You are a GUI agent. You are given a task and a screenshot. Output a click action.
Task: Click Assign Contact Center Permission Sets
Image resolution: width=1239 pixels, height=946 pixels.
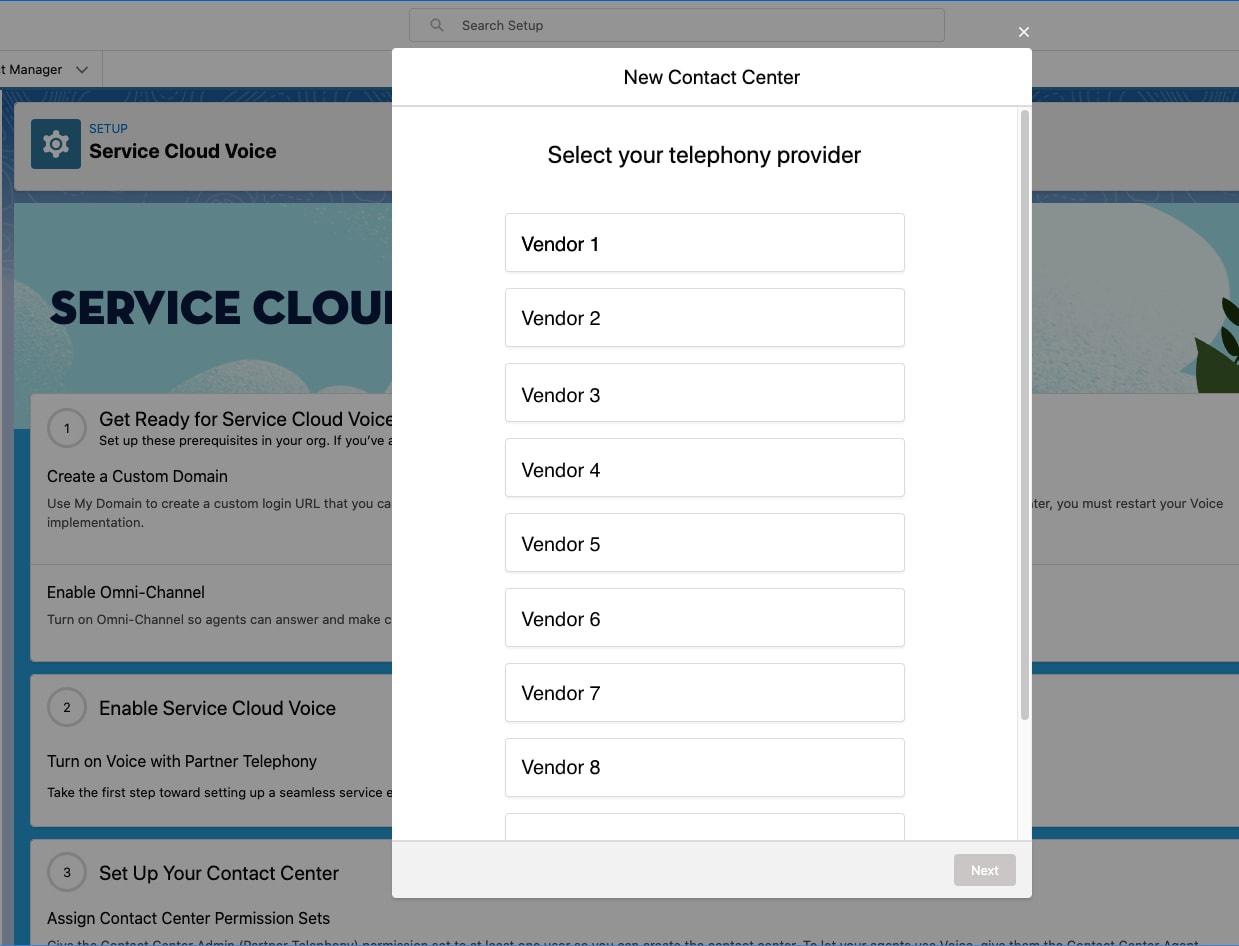[x=188, y=918]
